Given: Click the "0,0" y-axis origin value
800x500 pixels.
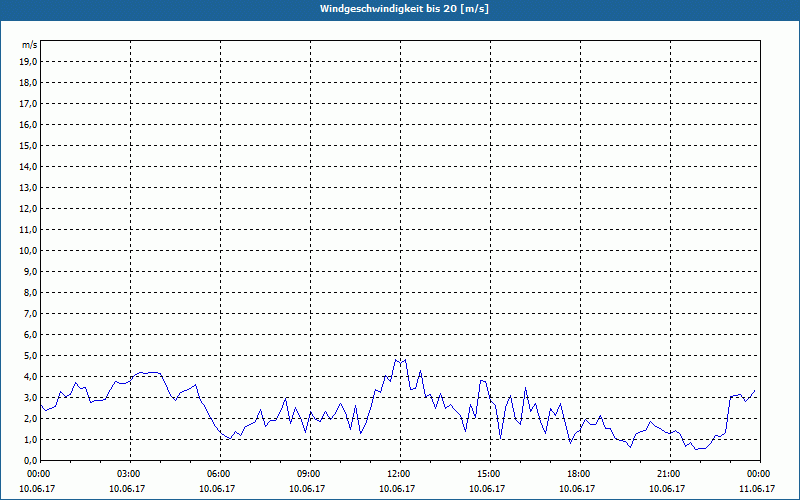Looking at the screenshot, I should pos(30,461).
